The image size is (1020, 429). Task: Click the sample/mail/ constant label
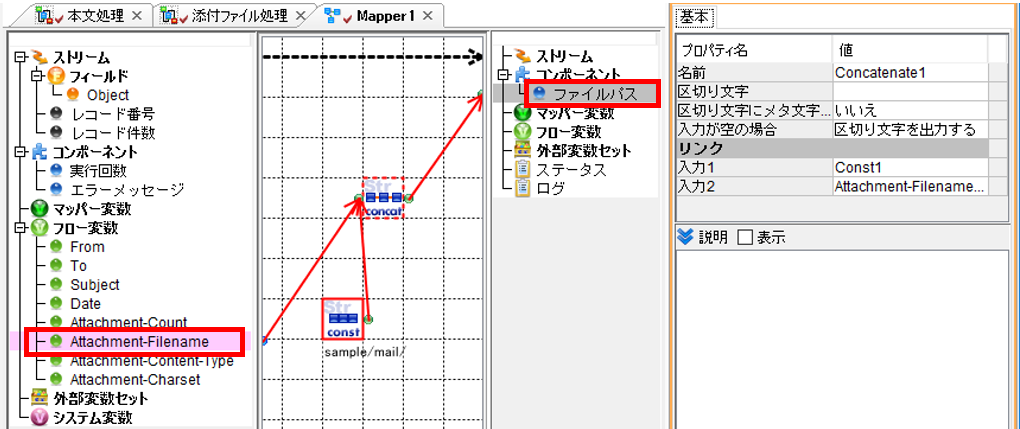coord(364,352)
